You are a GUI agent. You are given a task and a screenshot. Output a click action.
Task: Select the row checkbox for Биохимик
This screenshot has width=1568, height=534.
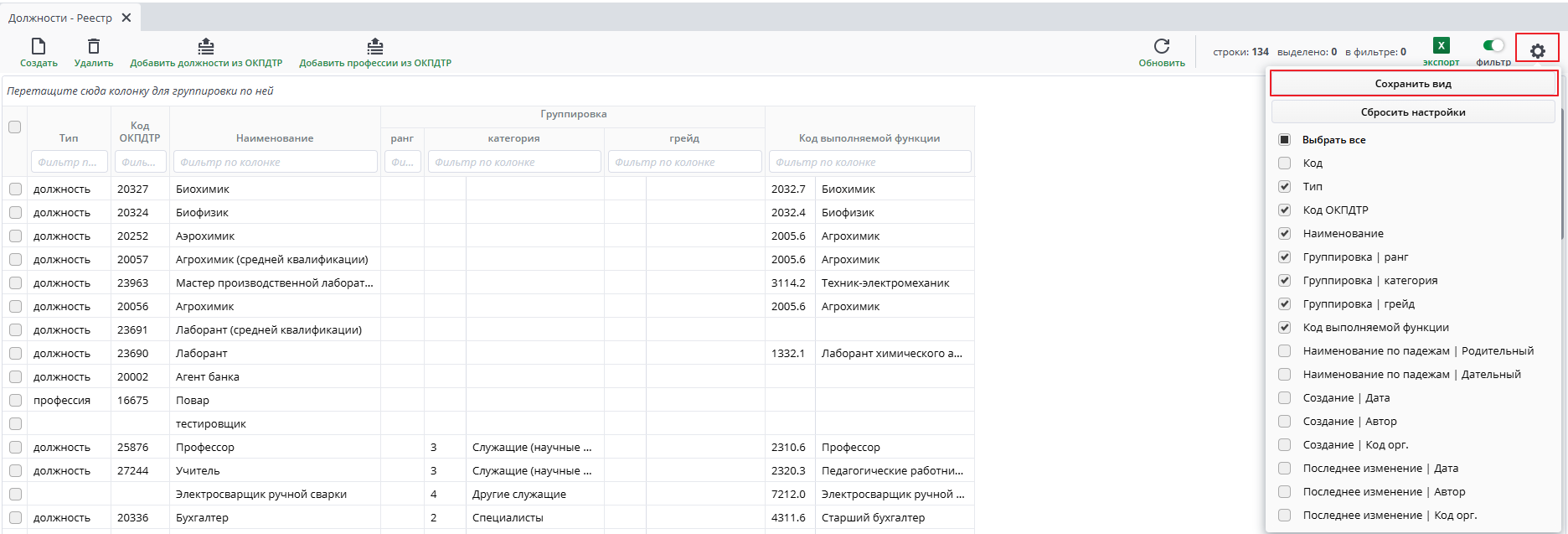[x=15, y=189]
